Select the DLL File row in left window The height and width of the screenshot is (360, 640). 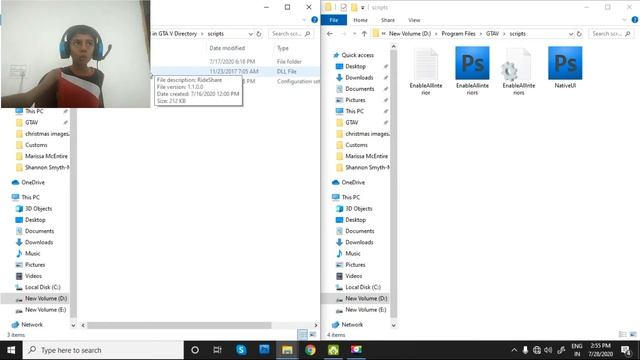click(x=236, y=71)
